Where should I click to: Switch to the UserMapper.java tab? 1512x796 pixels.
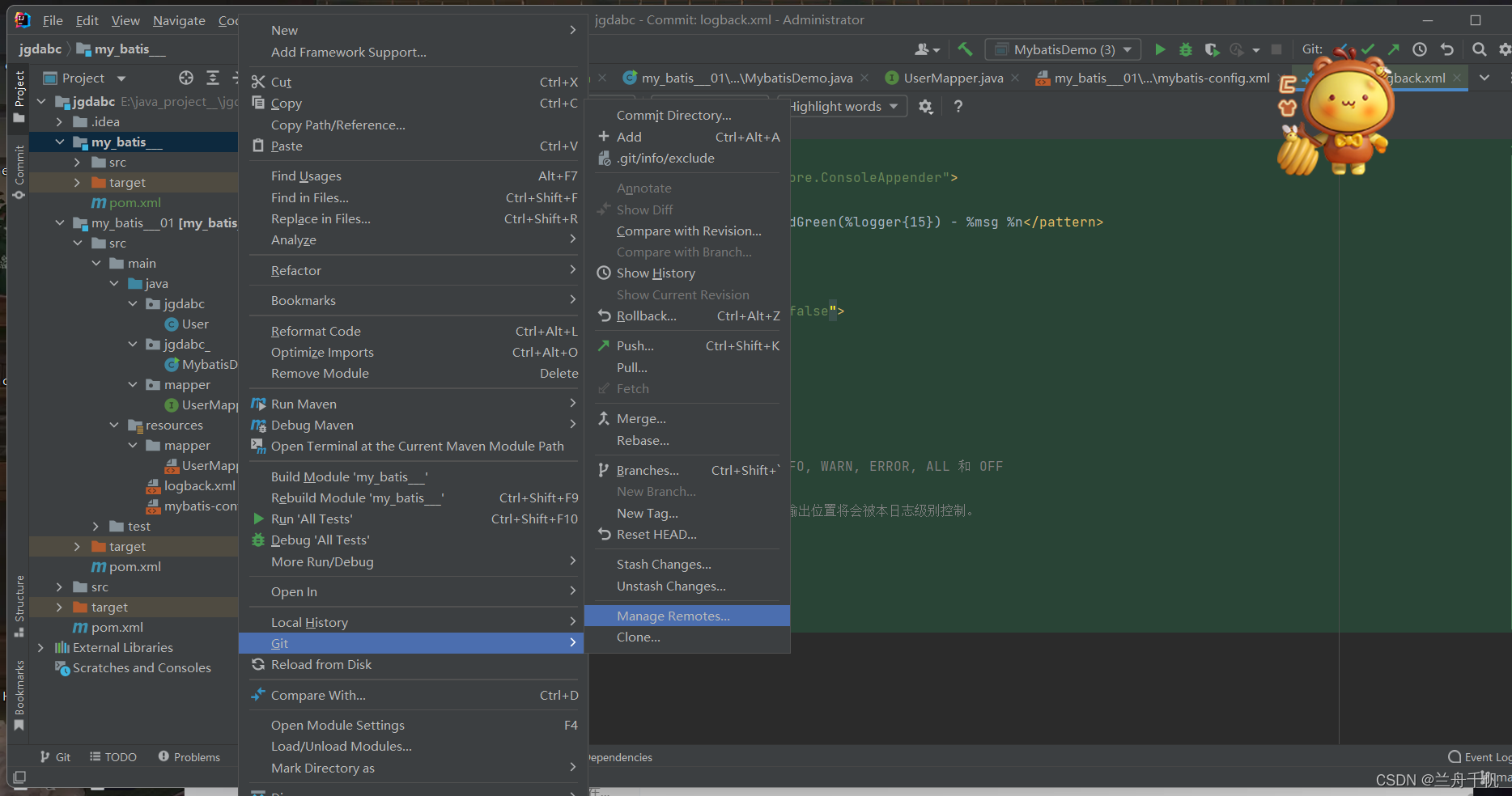point(953,78)
